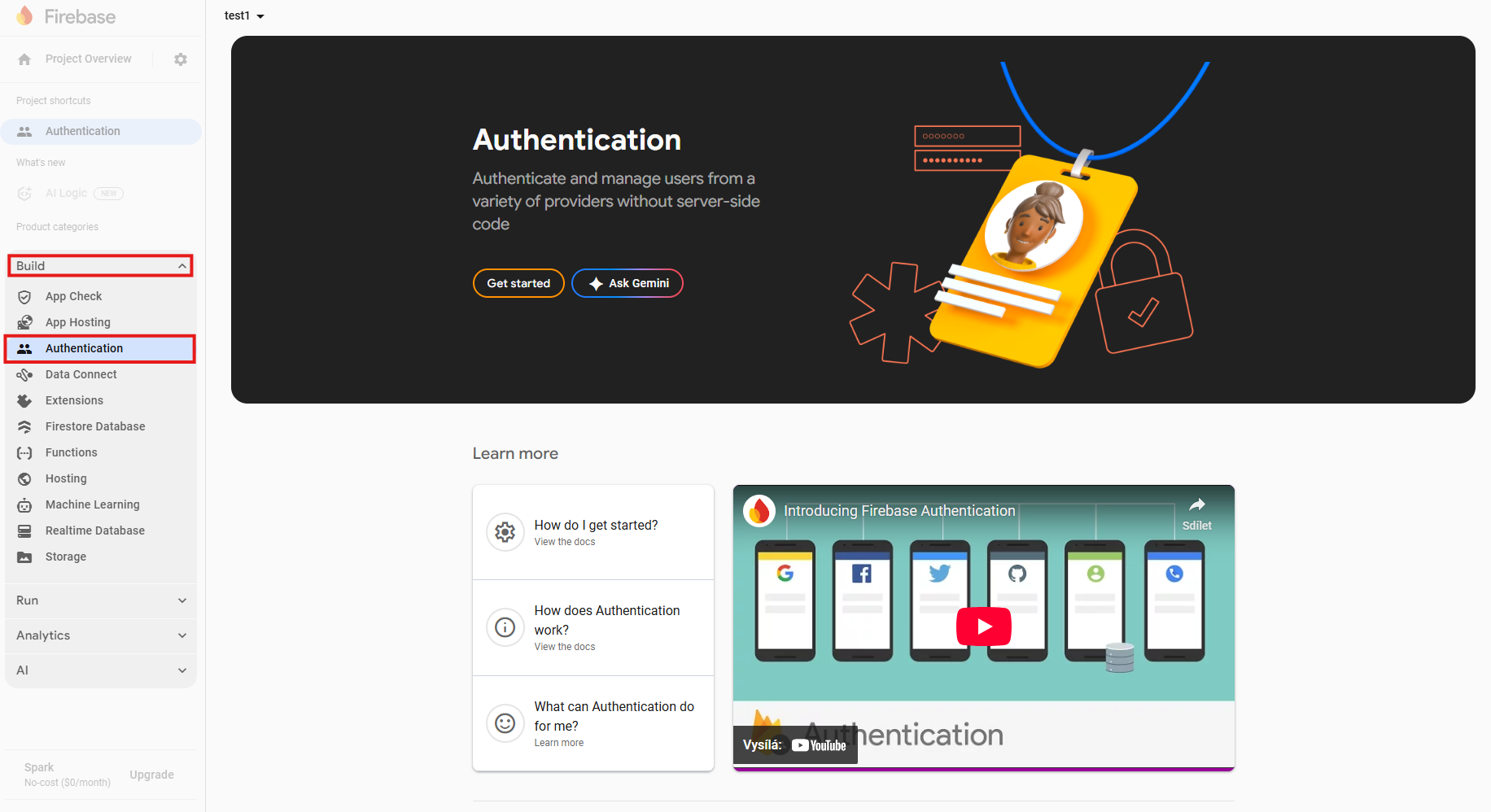Image resolution: width=1491 pixels, height=812 pixels.
Task: Select Authentication under Build
Action: (x=100, y=348)
